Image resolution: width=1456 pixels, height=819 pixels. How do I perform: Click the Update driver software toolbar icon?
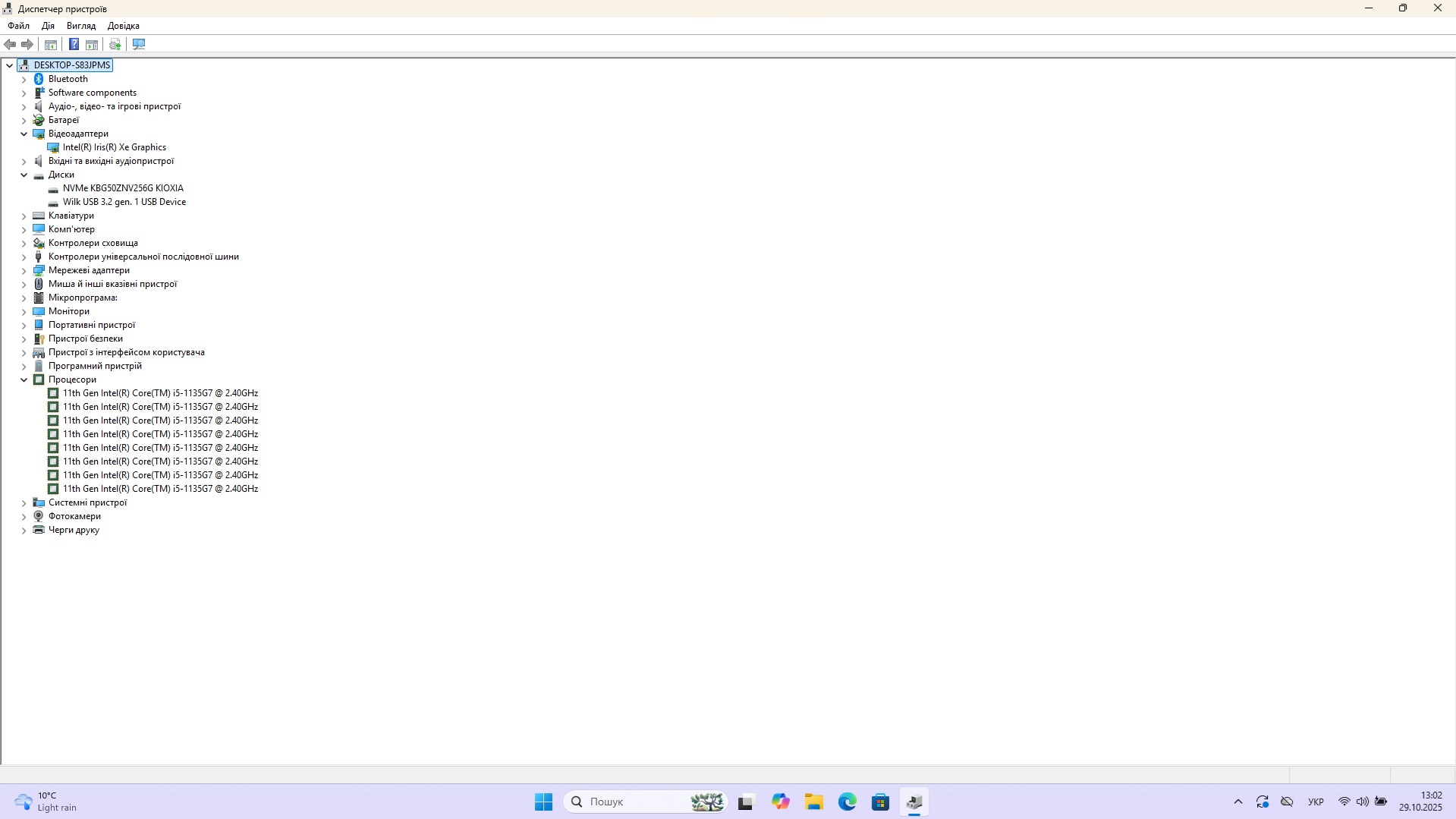pyautogui.click(x=115, y=44)
